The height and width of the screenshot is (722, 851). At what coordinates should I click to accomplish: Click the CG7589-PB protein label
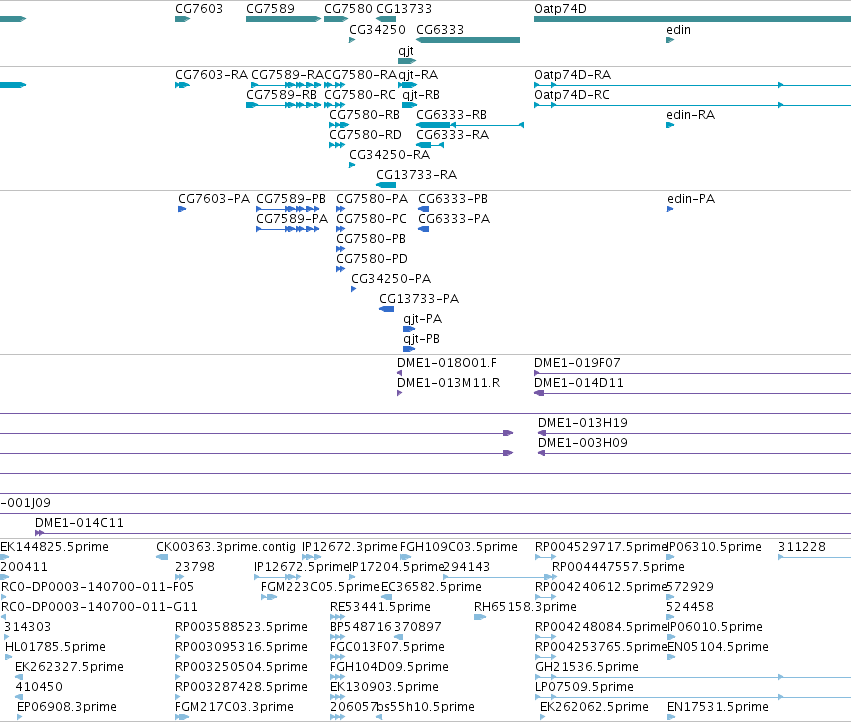[x=291, y=199]
